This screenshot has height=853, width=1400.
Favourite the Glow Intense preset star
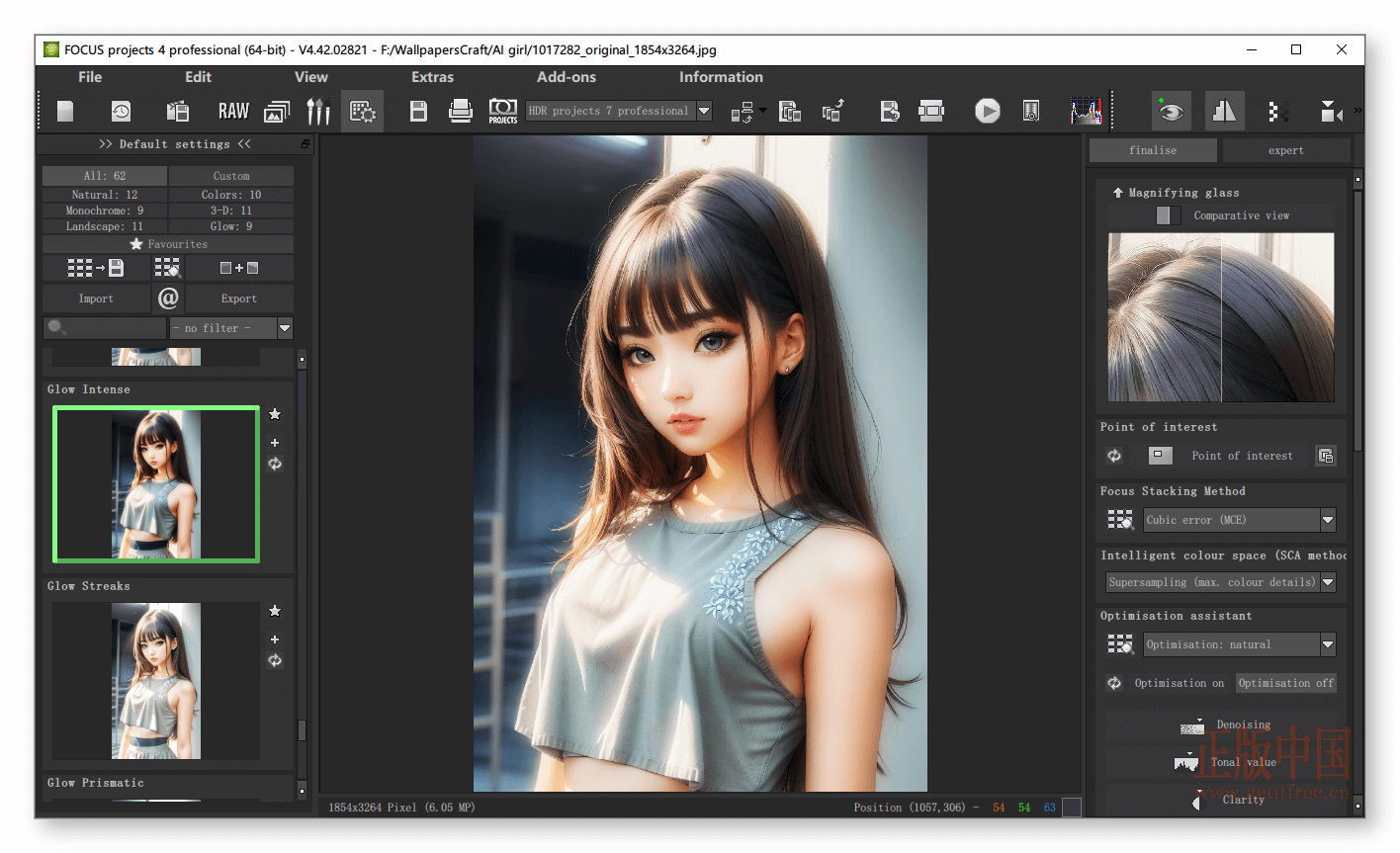tap(275, 414)
